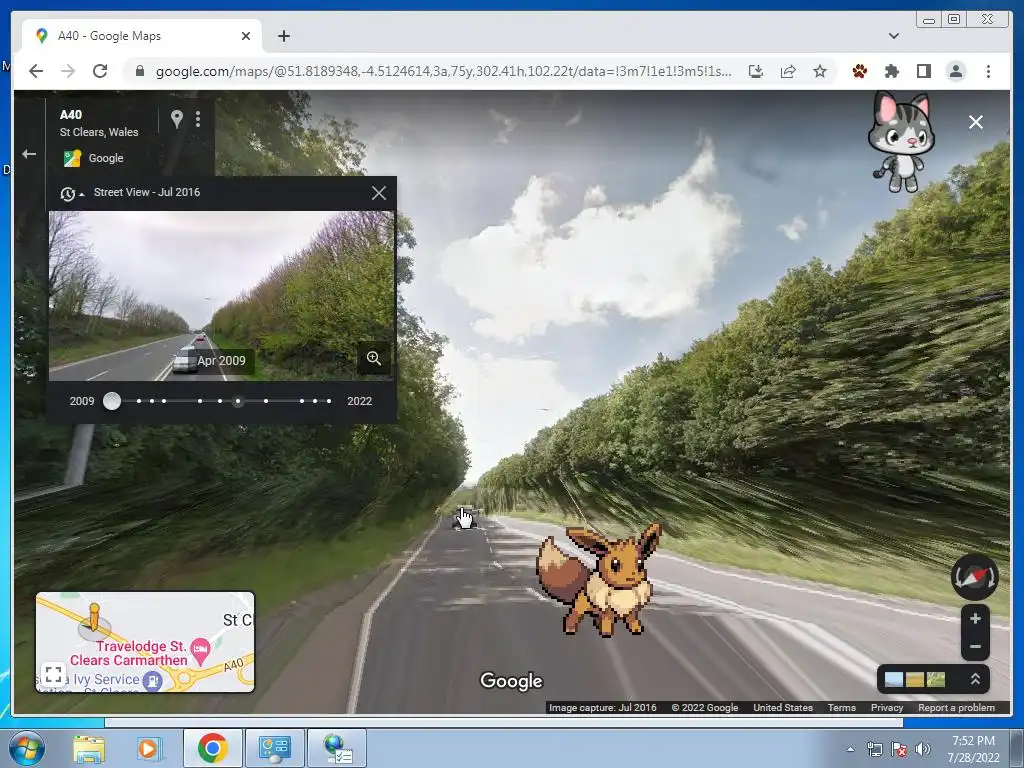Select the highlighted Jul 2016 timeline dot
This screenshot has width=1024, height=768.
pos(238,401)
